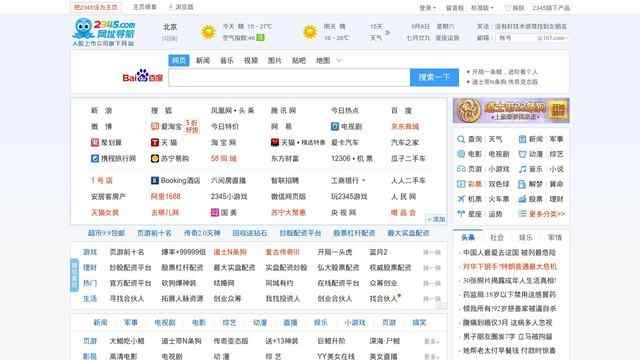The height and width of the screenshot is (360, 640).
Task: Click the Baidu search input field
Action: point(289,78)
